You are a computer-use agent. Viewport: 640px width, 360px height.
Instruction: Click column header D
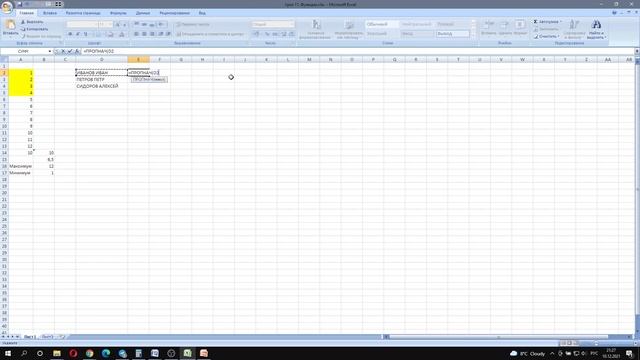pyautogui.click(x=102, y=60)
